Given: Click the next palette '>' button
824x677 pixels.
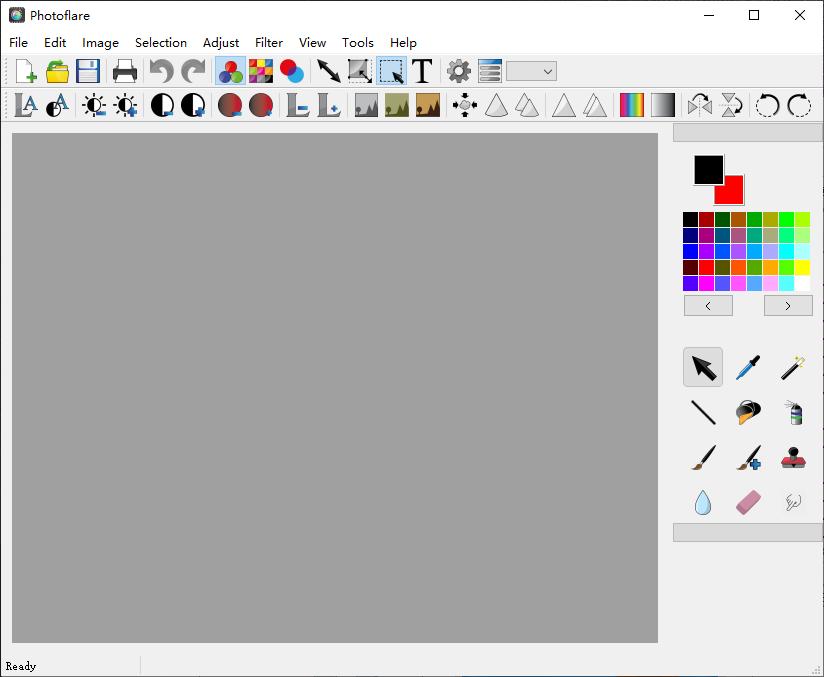Looking at the screenshot, I should (x=788, y=306).
